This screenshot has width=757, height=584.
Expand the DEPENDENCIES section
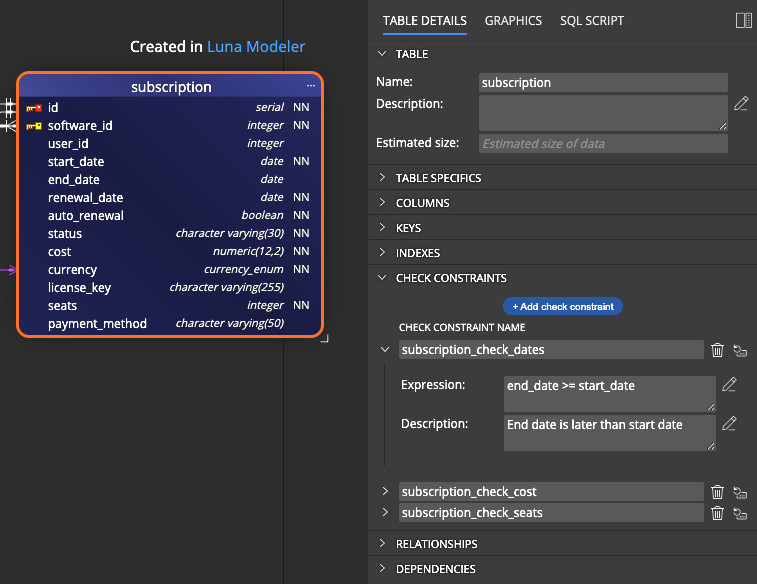point(382,569)
